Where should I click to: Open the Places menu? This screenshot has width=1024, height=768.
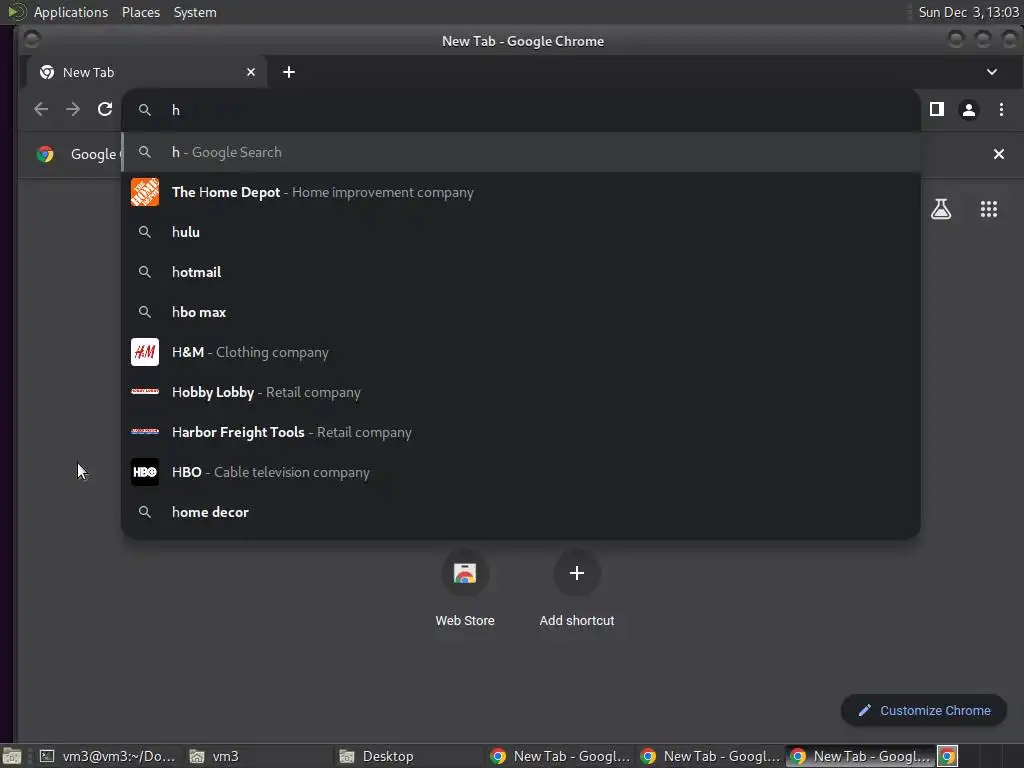(140, 12)
